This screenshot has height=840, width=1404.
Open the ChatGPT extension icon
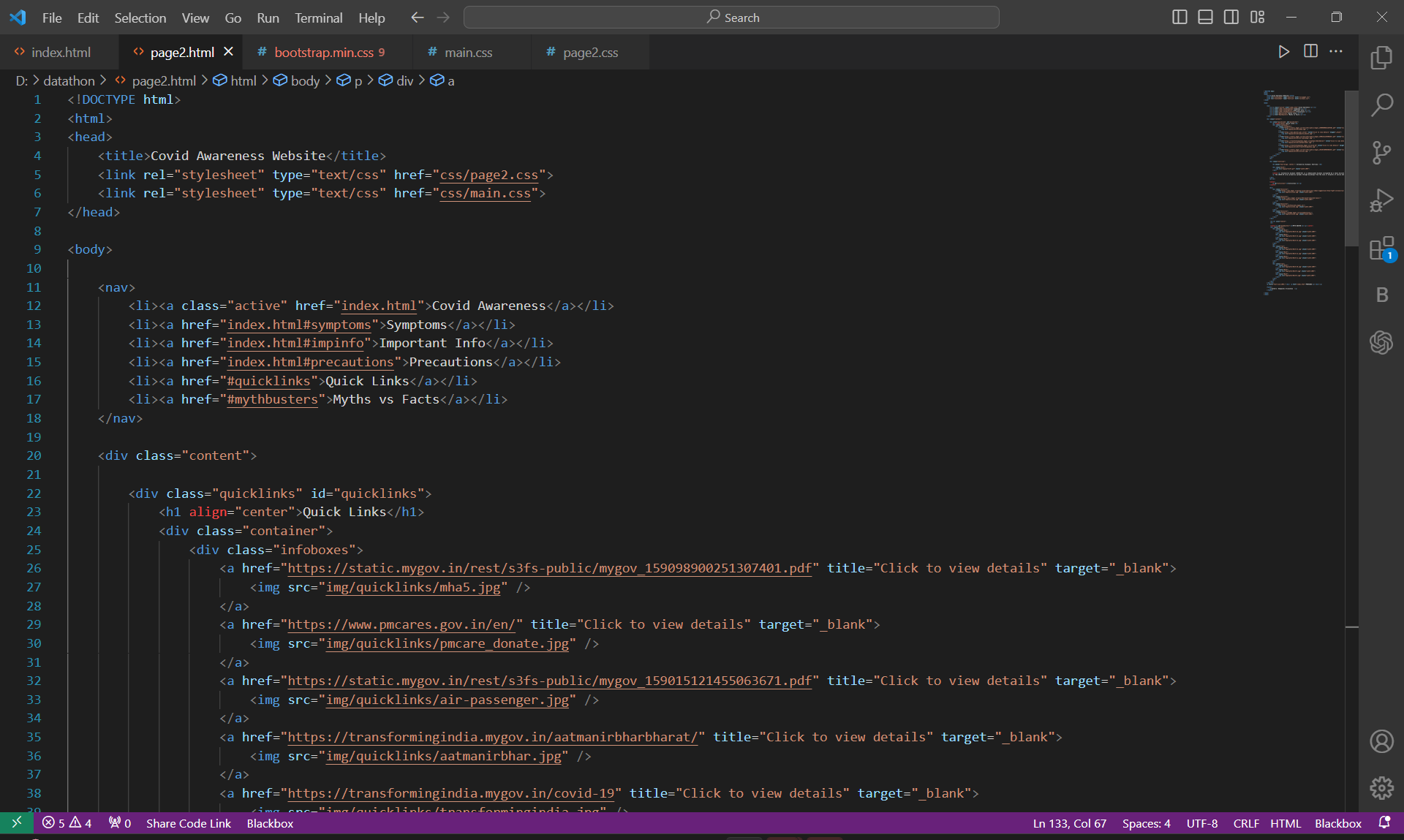click(1381, 341)
